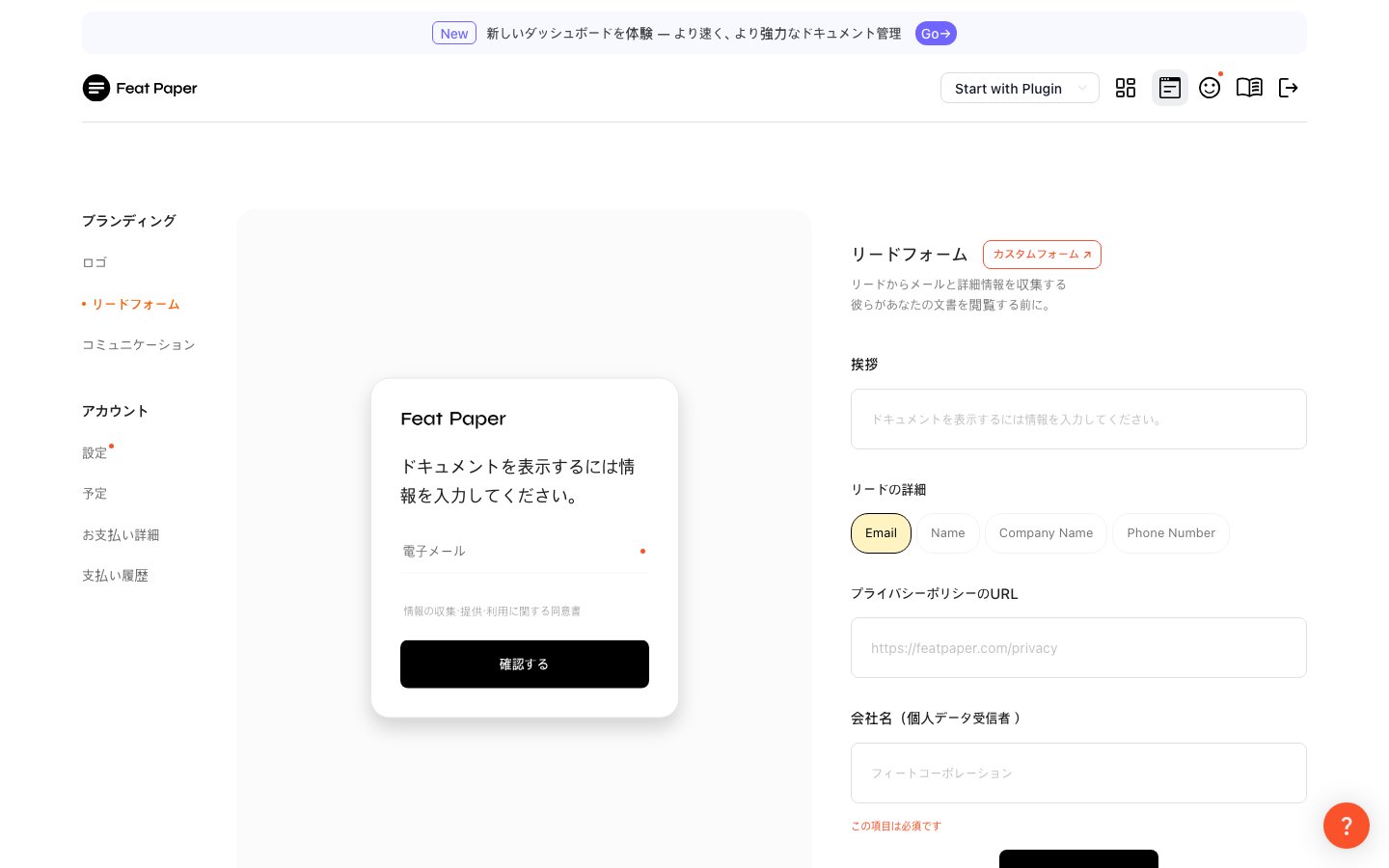Click the Feat Paper title in the preview card
The width and height of the screenshot is (1389, 868).
tap(453, 419)
